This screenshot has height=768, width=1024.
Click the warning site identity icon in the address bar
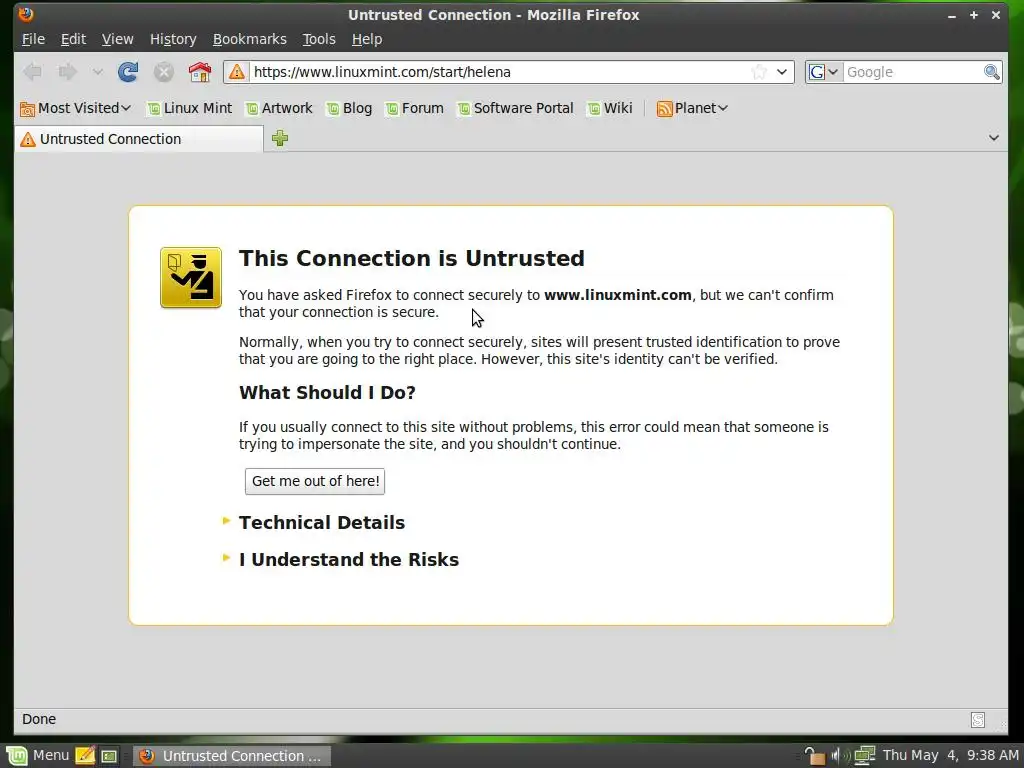(237, 72)
